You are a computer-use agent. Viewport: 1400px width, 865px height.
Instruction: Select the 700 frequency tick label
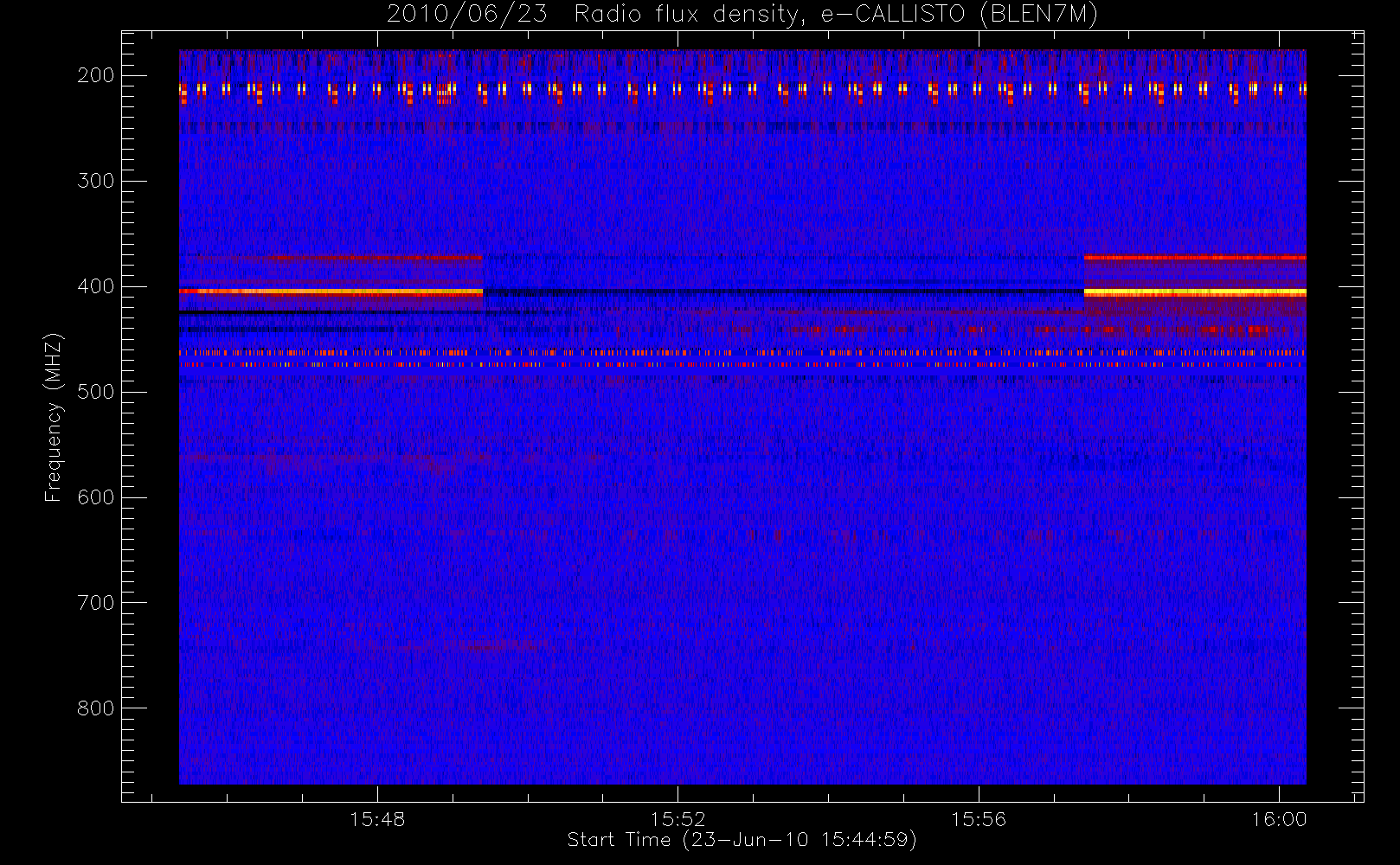pos(96,603)
